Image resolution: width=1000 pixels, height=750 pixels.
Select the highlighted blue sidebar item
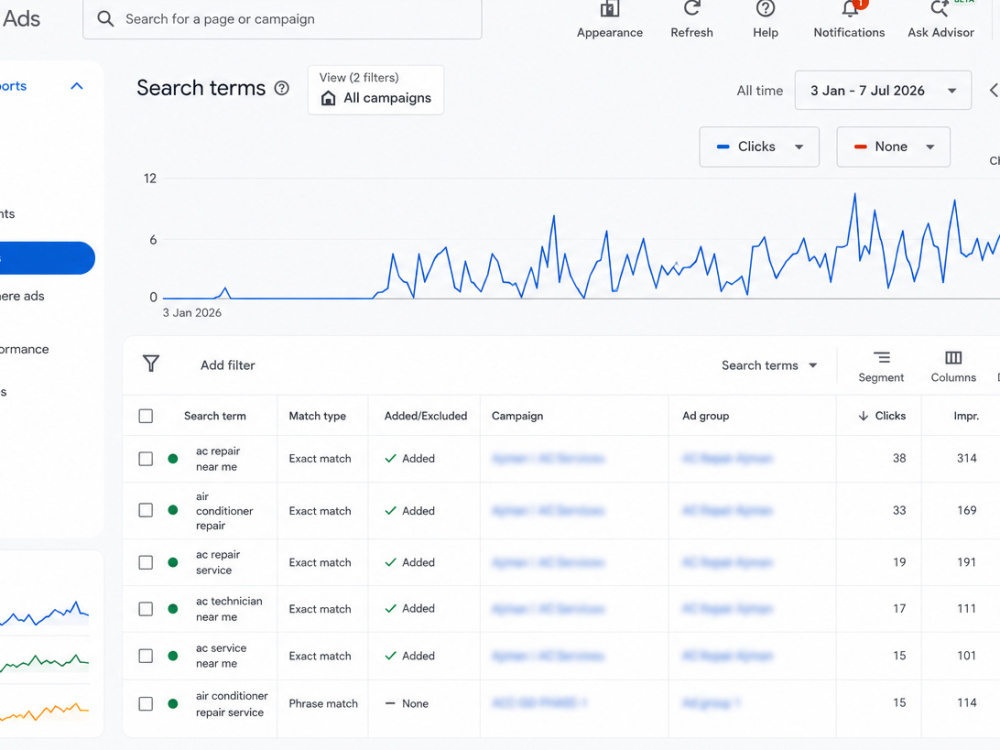click(46, 258)
